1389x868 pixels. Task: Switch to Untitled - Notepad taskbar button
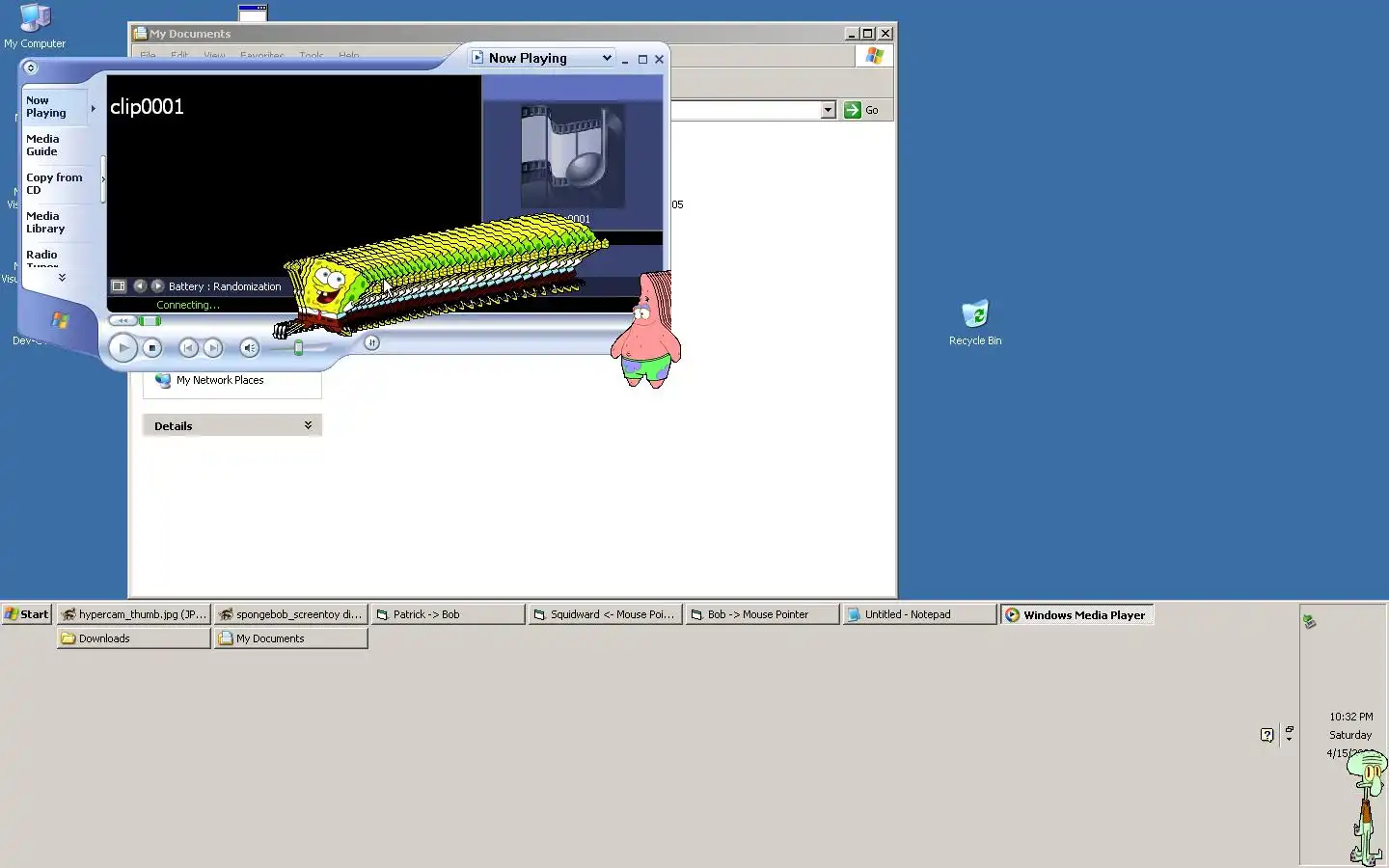click(919, 614)
